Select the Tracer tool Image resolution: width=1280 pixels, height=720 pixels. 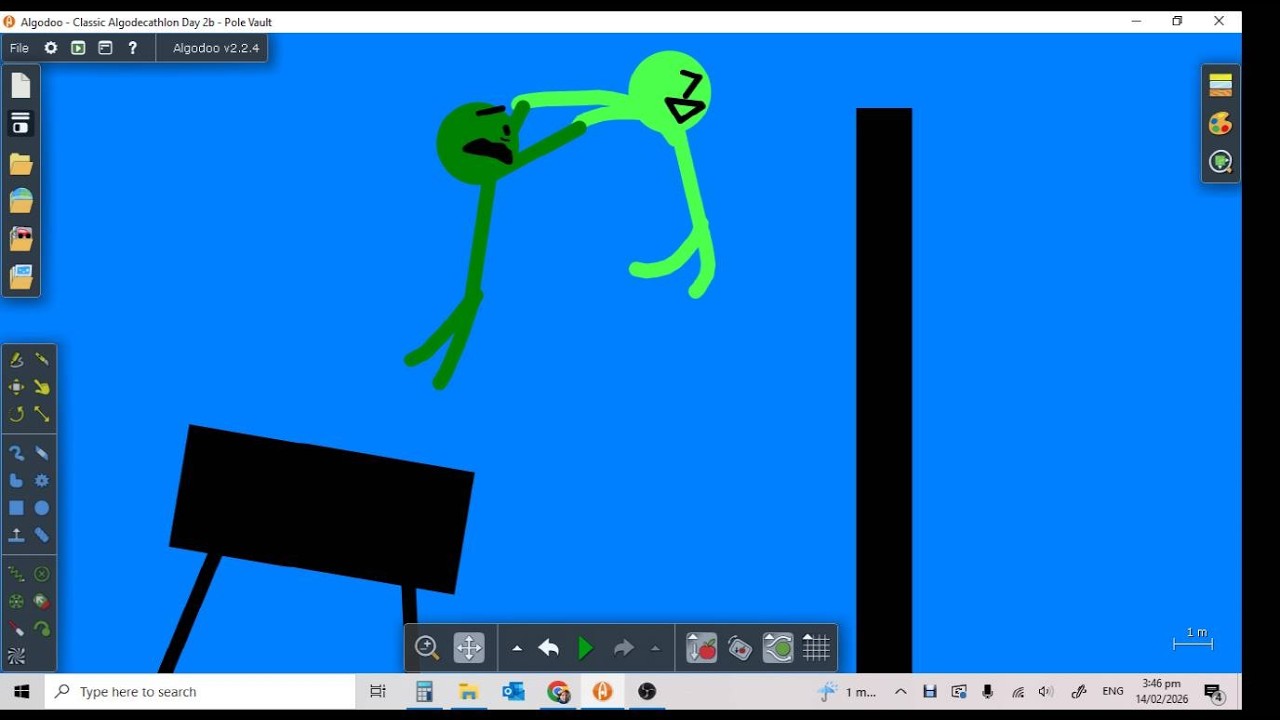(42, 629)
